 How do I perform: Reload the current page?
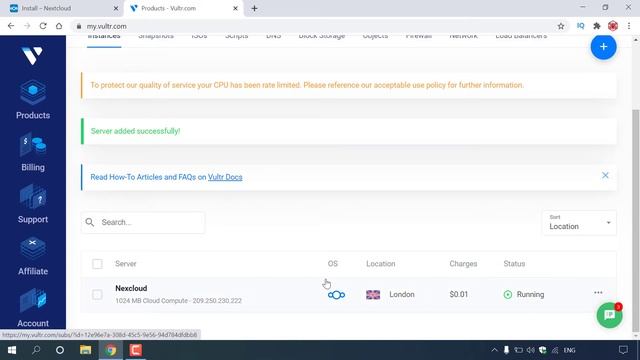coord(43,26)
